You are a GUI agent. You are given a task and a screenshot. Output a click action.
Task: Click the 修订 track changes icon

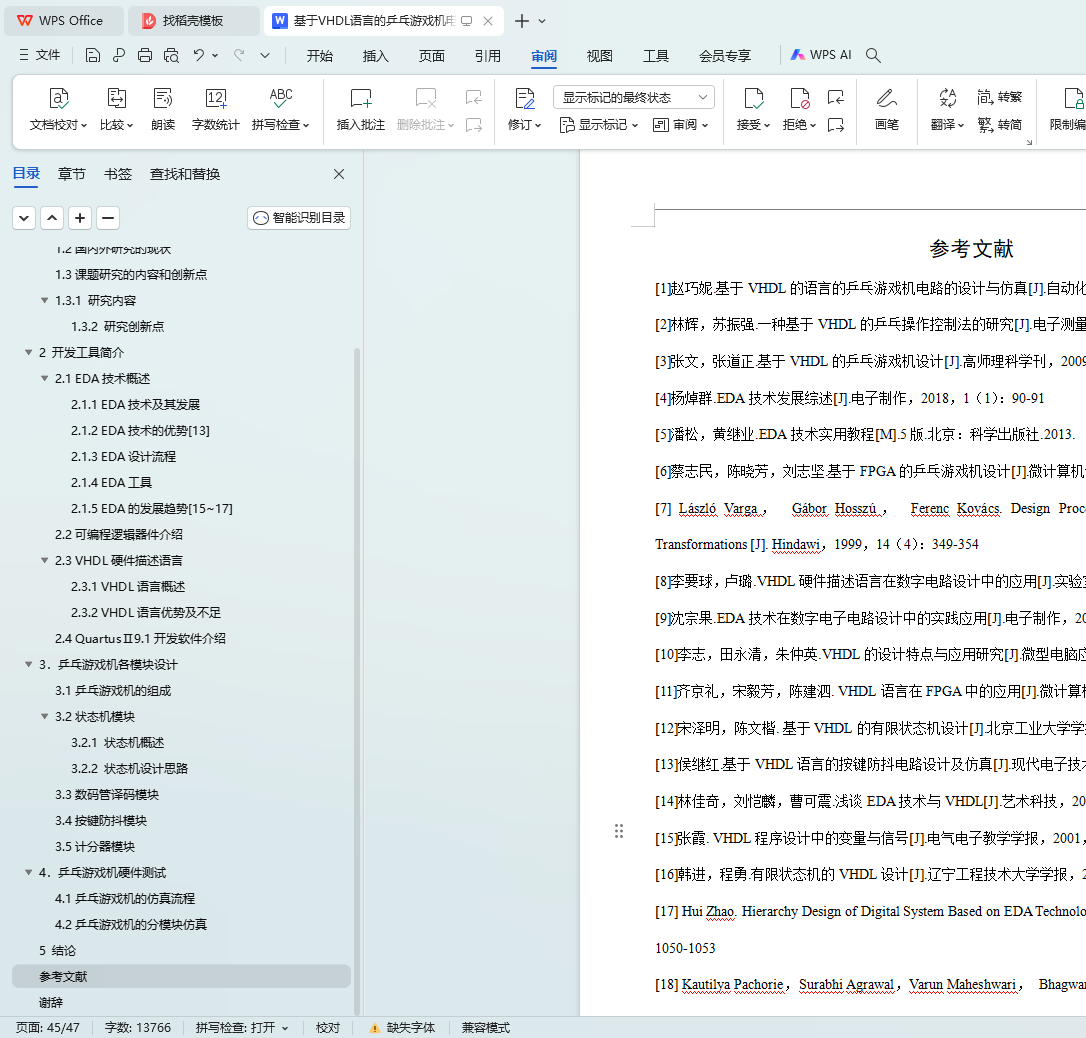pyautogui.click(x=524, y=99)
